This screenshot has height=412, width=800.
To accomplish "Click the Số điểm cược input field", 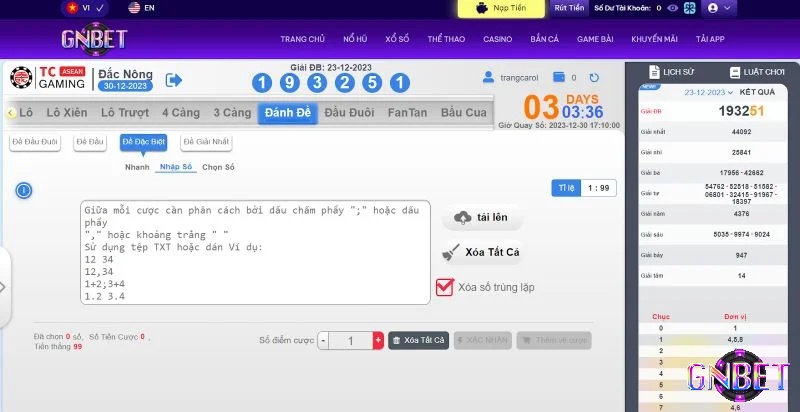I will (351, 341).
